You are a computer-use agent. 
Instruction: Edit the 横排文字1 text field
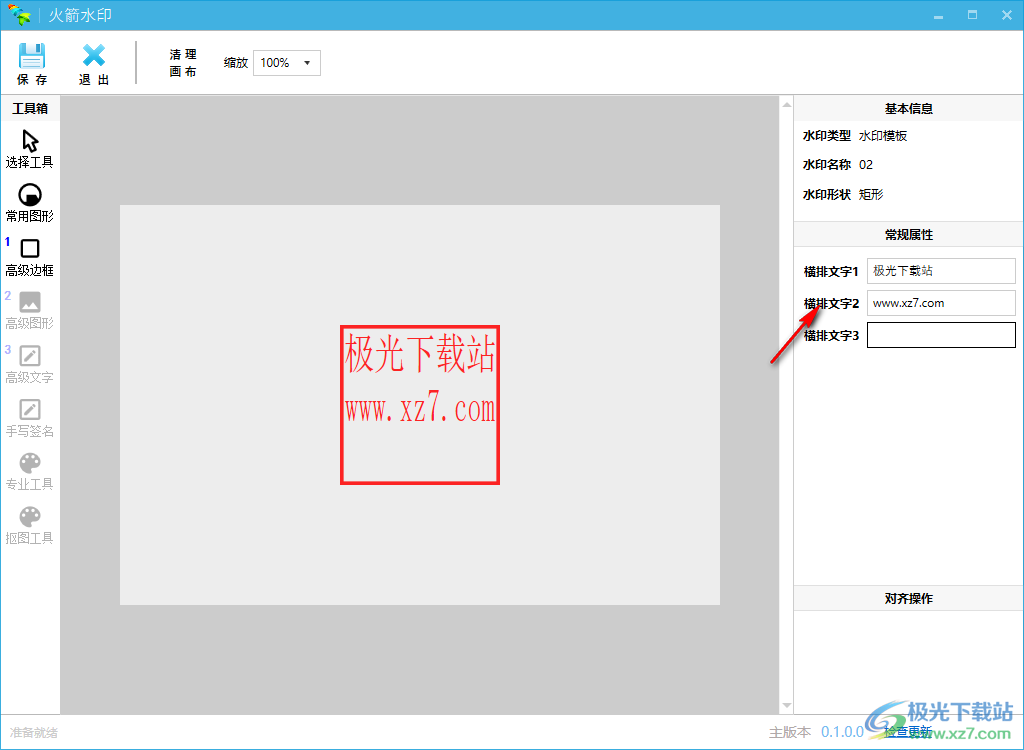point(941,270)
